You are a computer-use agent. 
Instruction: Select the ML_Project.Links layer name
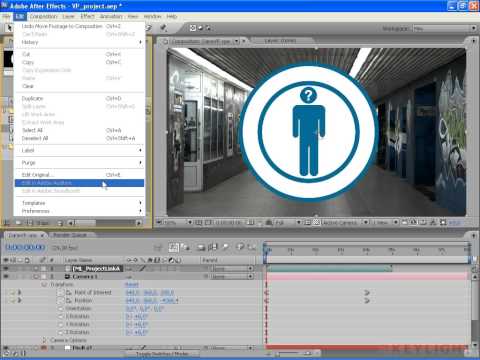coord(96,268)
